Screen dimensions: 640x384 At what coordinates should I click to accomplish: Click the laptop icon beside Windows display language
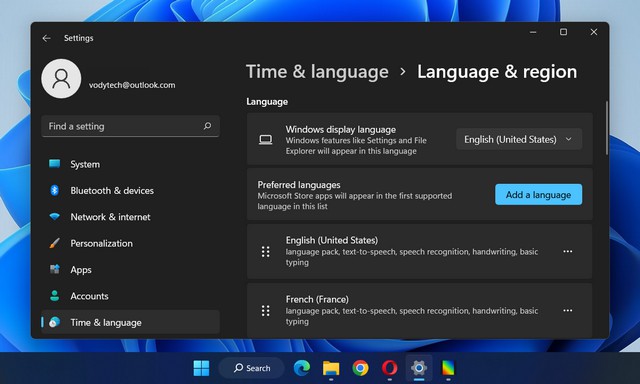[x=265, y=140]
